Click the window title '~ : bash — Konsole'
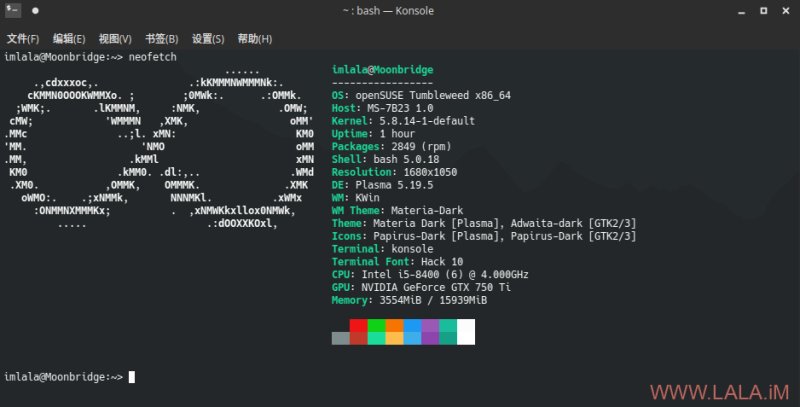Image resolution: width=800 pixels, height=407 pixels. 388,11
